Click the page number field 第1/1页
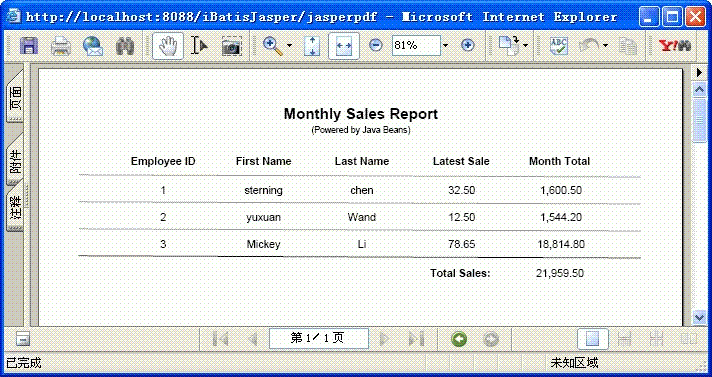 click(319, 338)
